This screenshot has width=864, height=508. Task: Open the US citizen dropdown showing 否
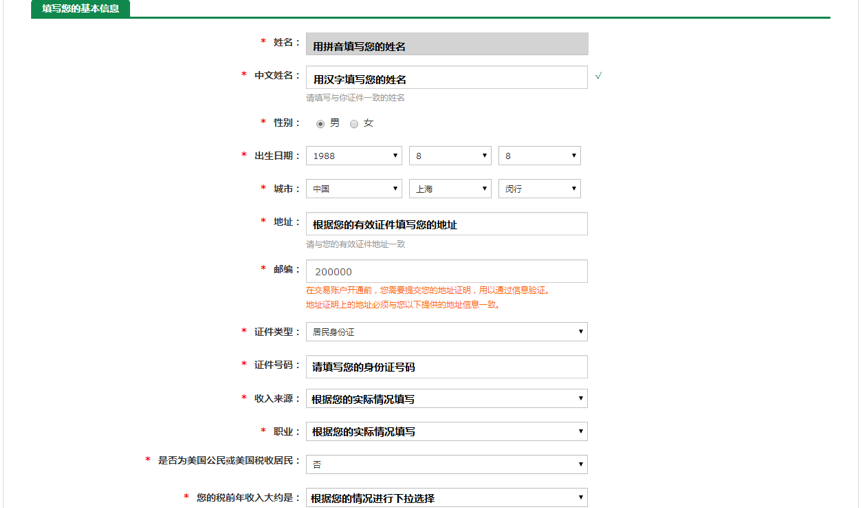point(447,464)
